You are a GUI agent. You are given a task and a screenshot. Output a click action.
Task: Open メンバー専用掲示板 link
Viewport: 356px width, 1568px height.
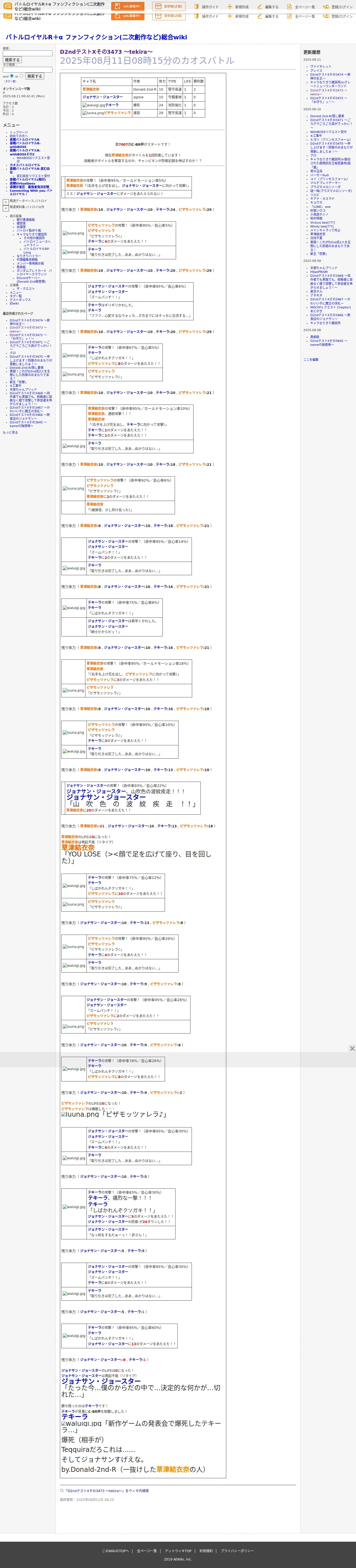[30, 263]
